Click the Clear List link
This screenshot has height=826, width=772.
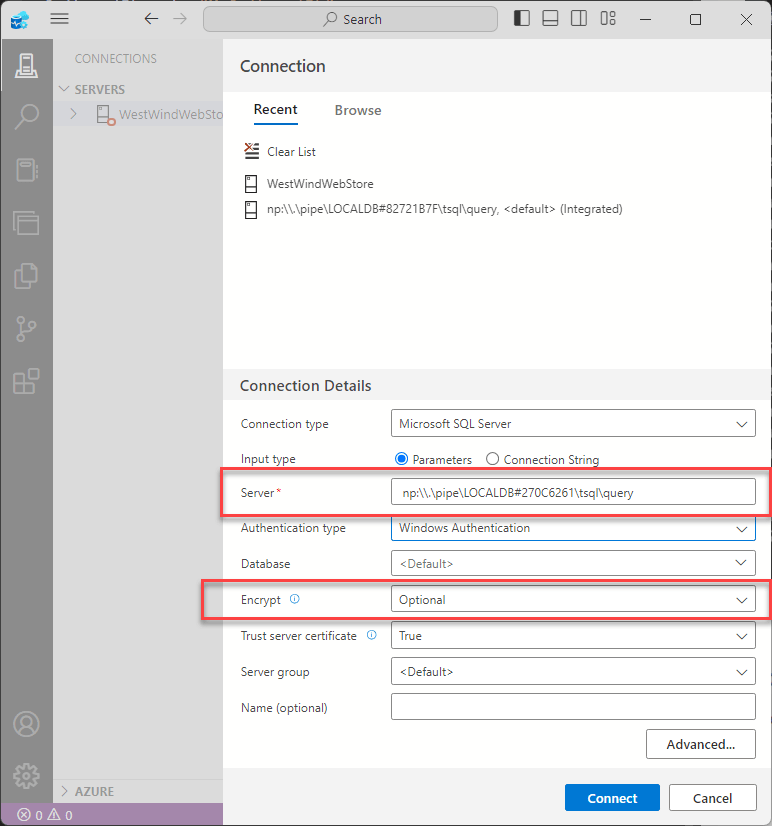(x=291, y=152)
